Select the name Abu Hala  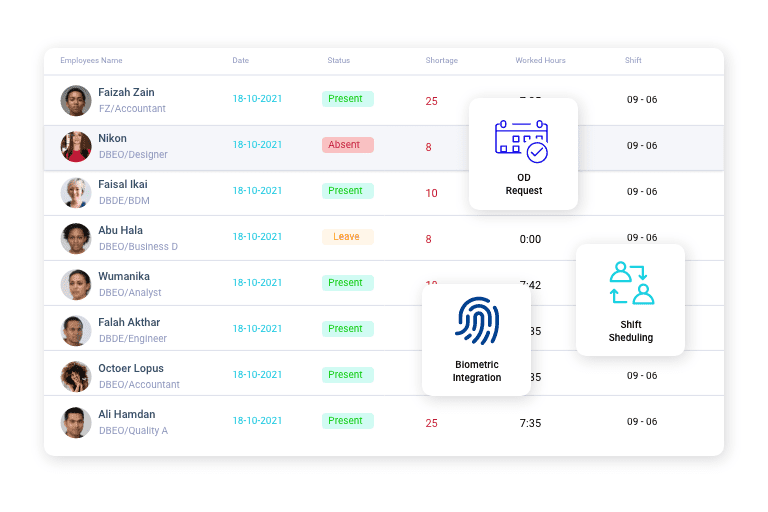pos(120,230)
